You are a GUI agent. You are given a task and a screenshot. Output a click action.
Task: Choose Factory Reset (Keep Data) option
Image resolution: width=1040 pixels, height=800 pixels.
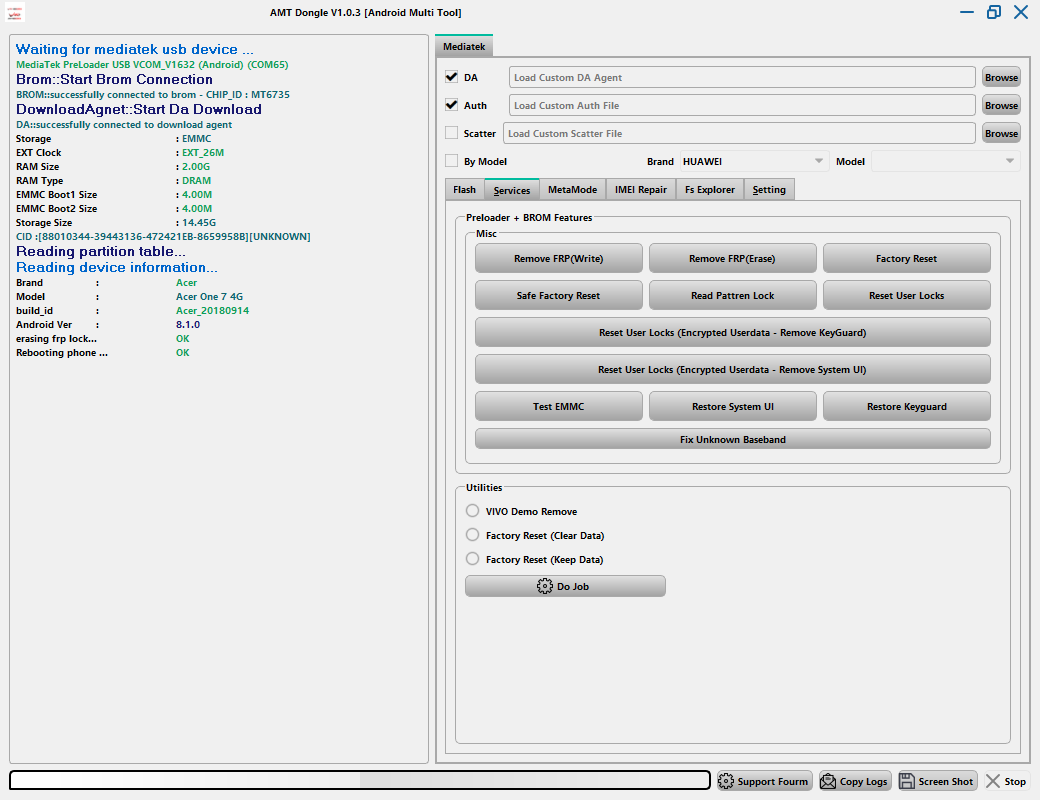click(x=473, y=559)
